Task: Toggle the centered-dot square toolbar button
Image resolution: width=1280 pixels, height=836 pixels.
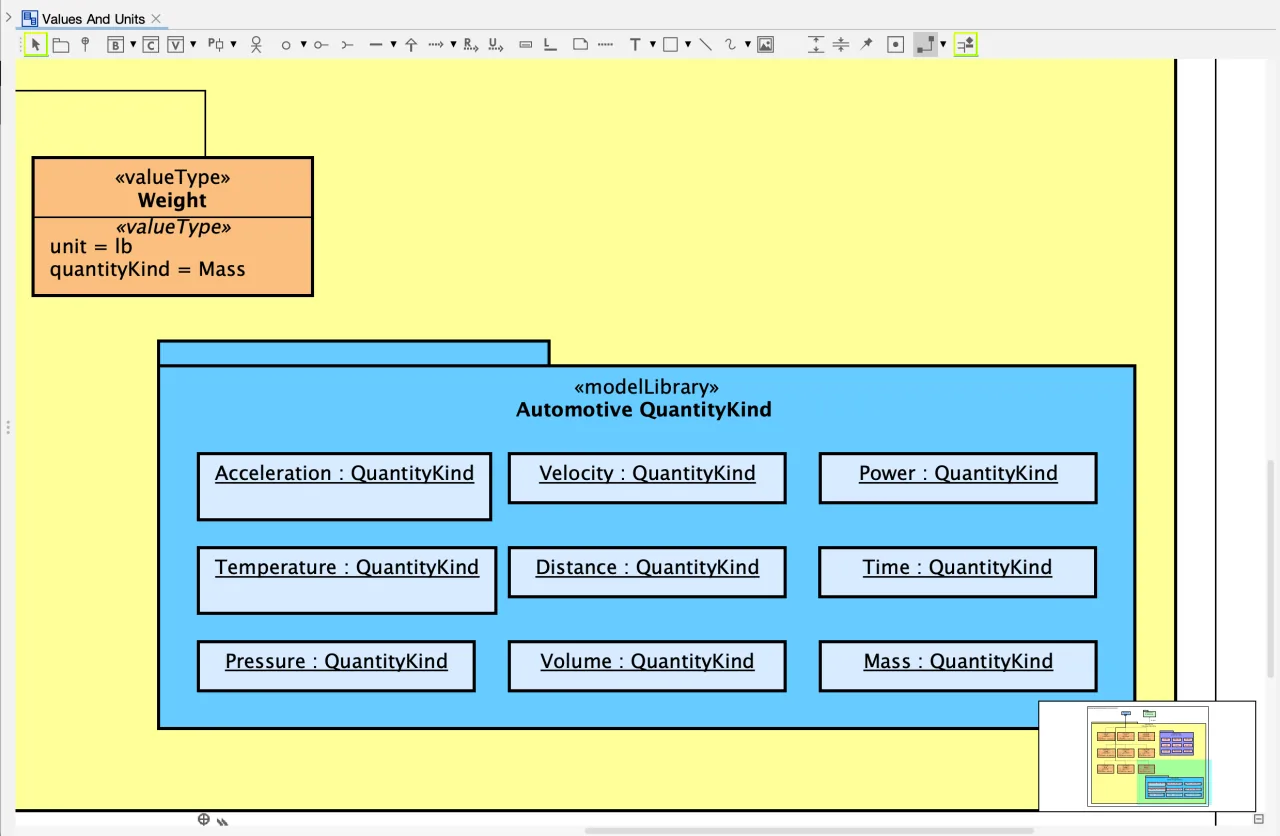Action: [x=896, y=45]
